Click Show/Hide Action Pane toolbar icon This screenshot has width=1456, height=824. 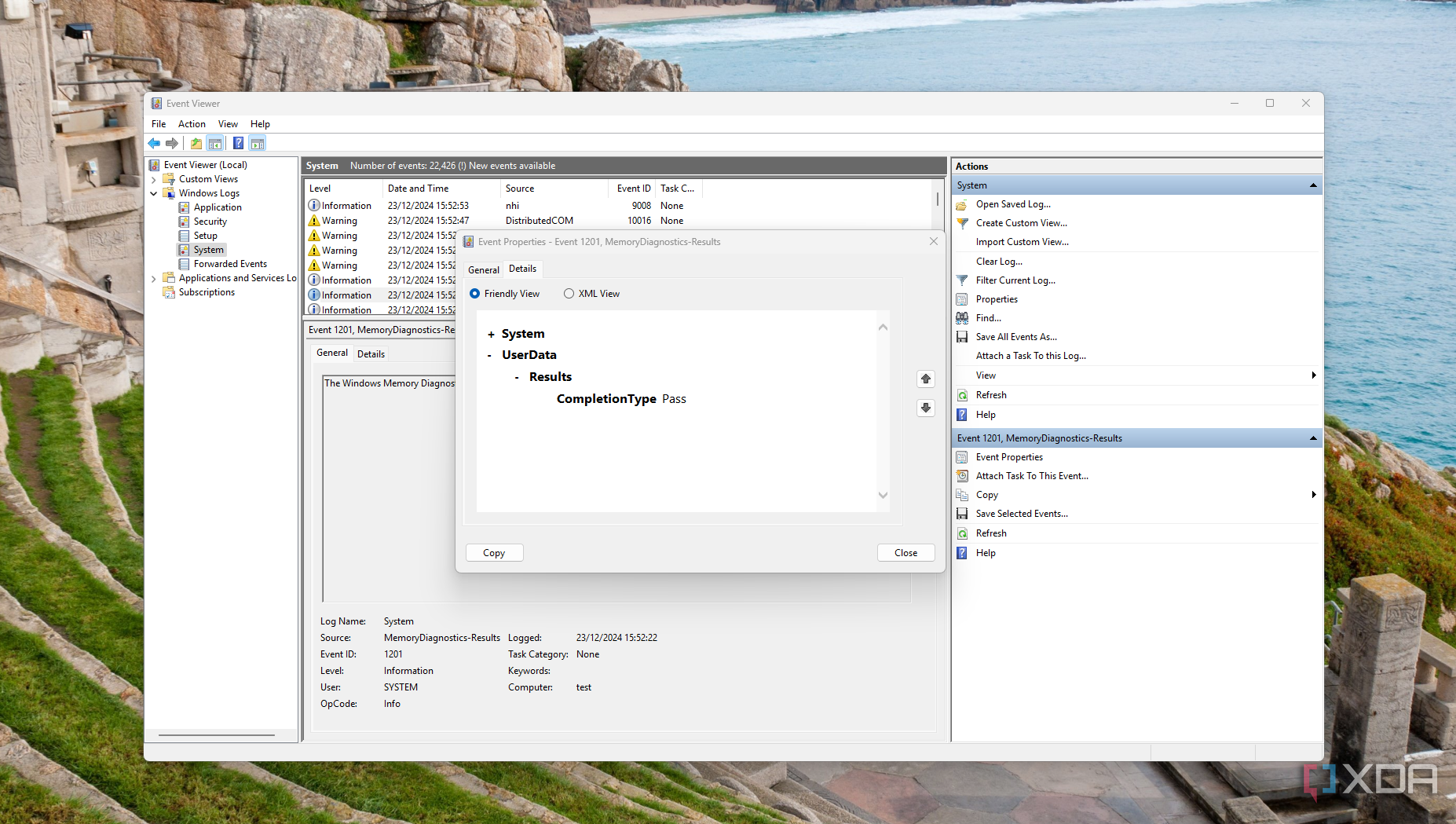[258, 143]
